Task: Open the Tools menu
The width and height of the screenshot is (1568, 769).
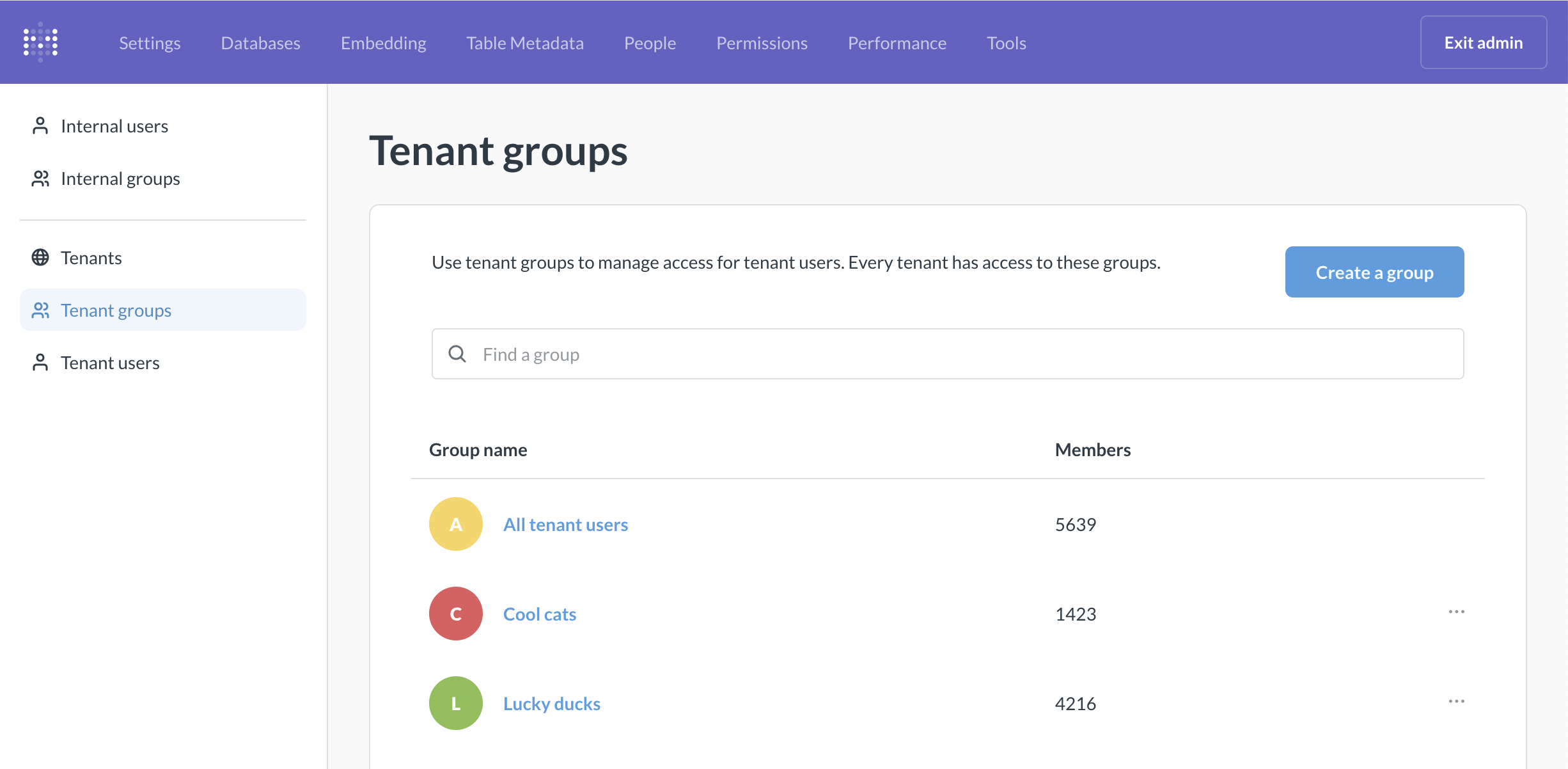Action: [1006, 42]
